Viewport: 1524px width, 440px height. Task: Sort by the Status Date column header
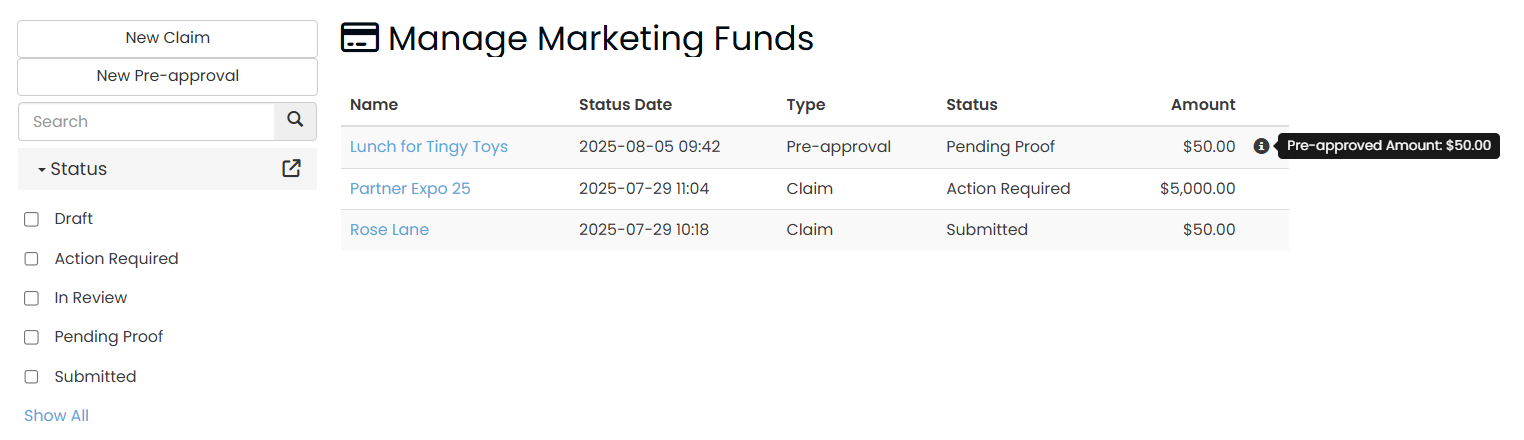tap(625, 104)
